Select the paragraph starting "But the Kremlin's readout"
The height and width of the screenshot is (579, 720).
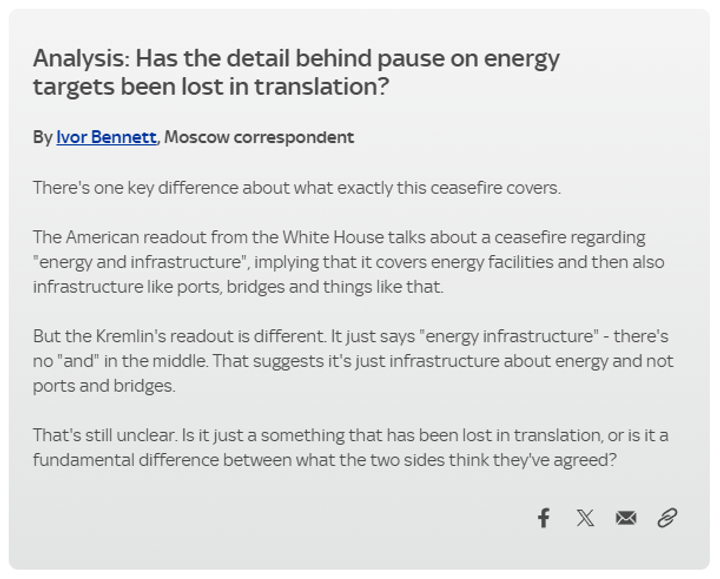point(352,360)
